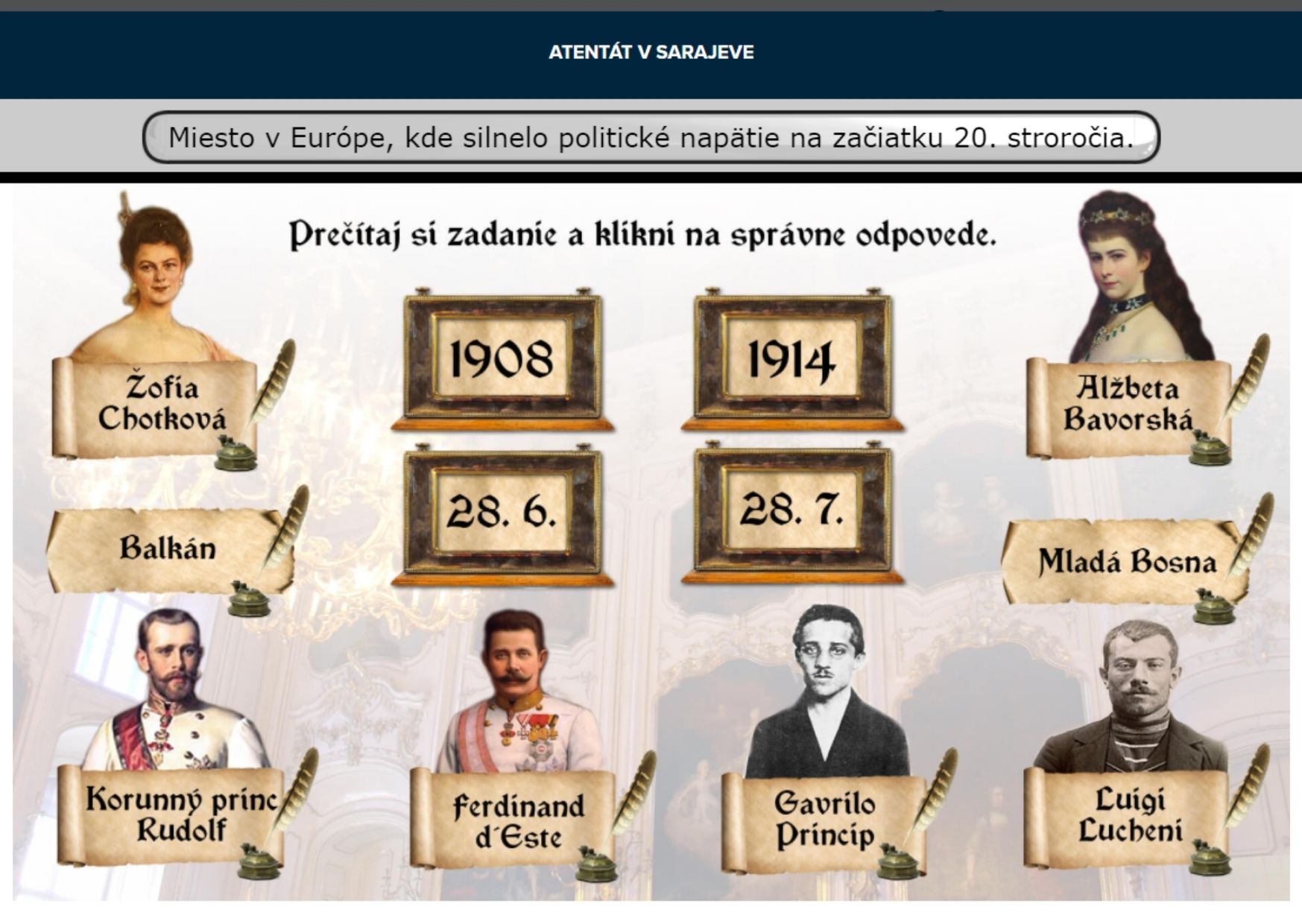1302x924 pixels.
Task: Choose the Alžbeta Bavorská scroll label
Action: coord(1128,407)
